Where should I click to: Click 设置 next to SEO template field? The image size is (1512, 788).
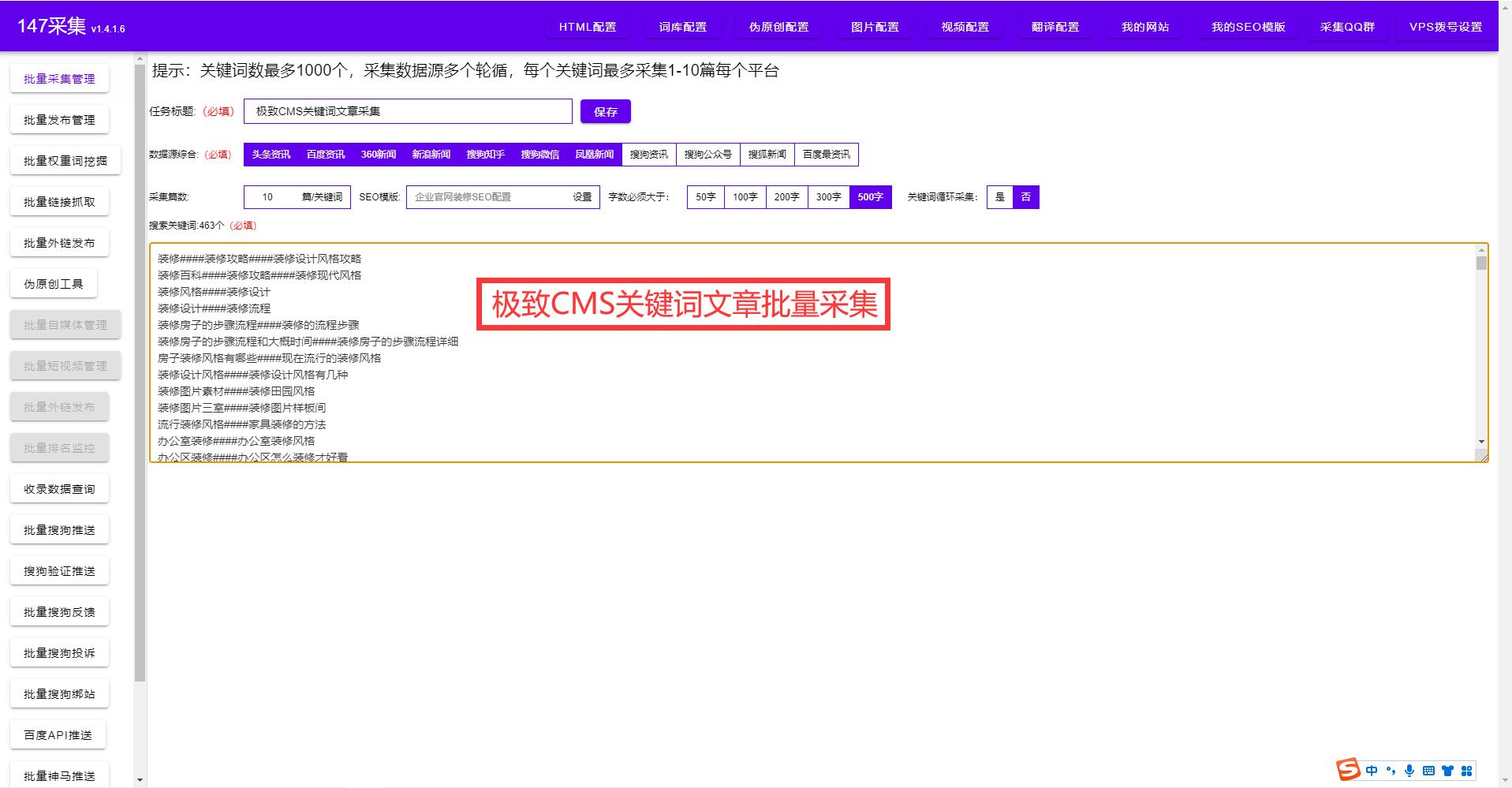tap(582, 197)
